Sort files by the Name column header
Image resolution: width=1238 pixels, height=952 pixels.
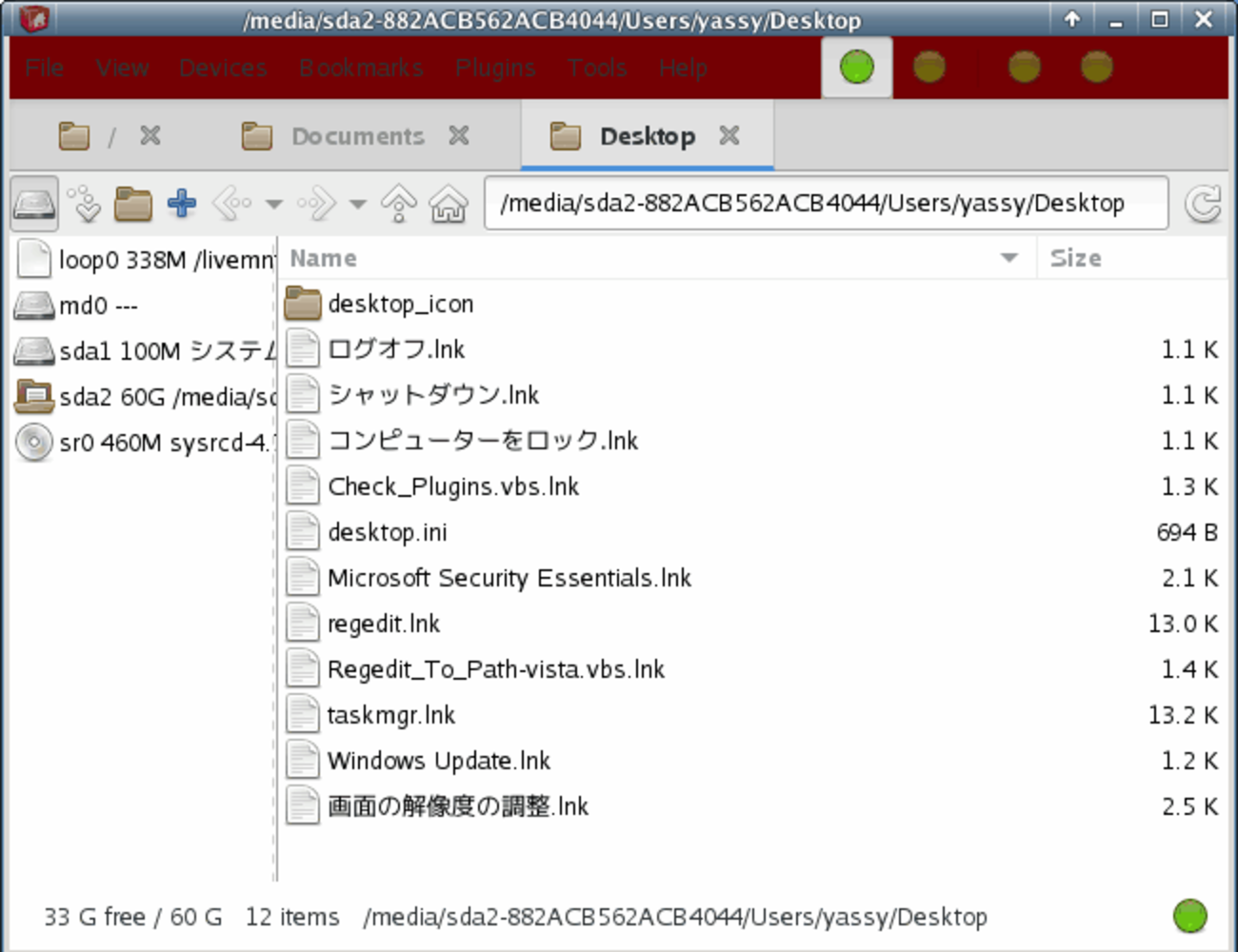pyautogui.click(x=657, y=258)
